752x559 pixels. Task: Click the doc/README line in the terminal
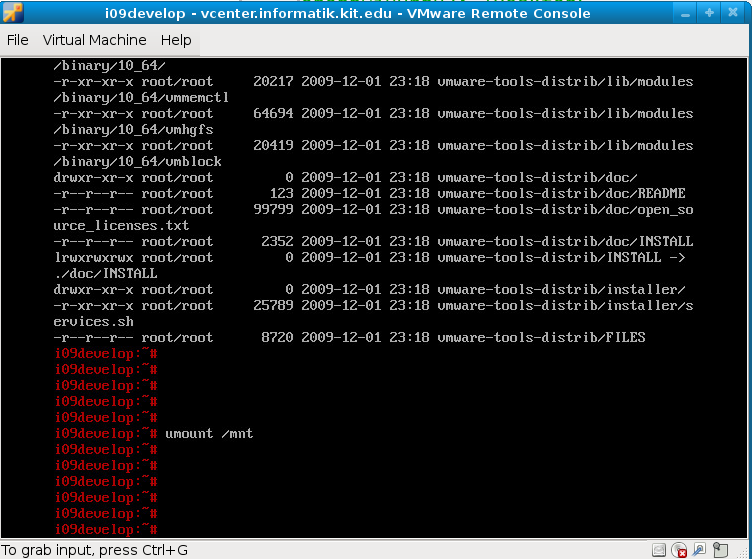coord(370,193)
